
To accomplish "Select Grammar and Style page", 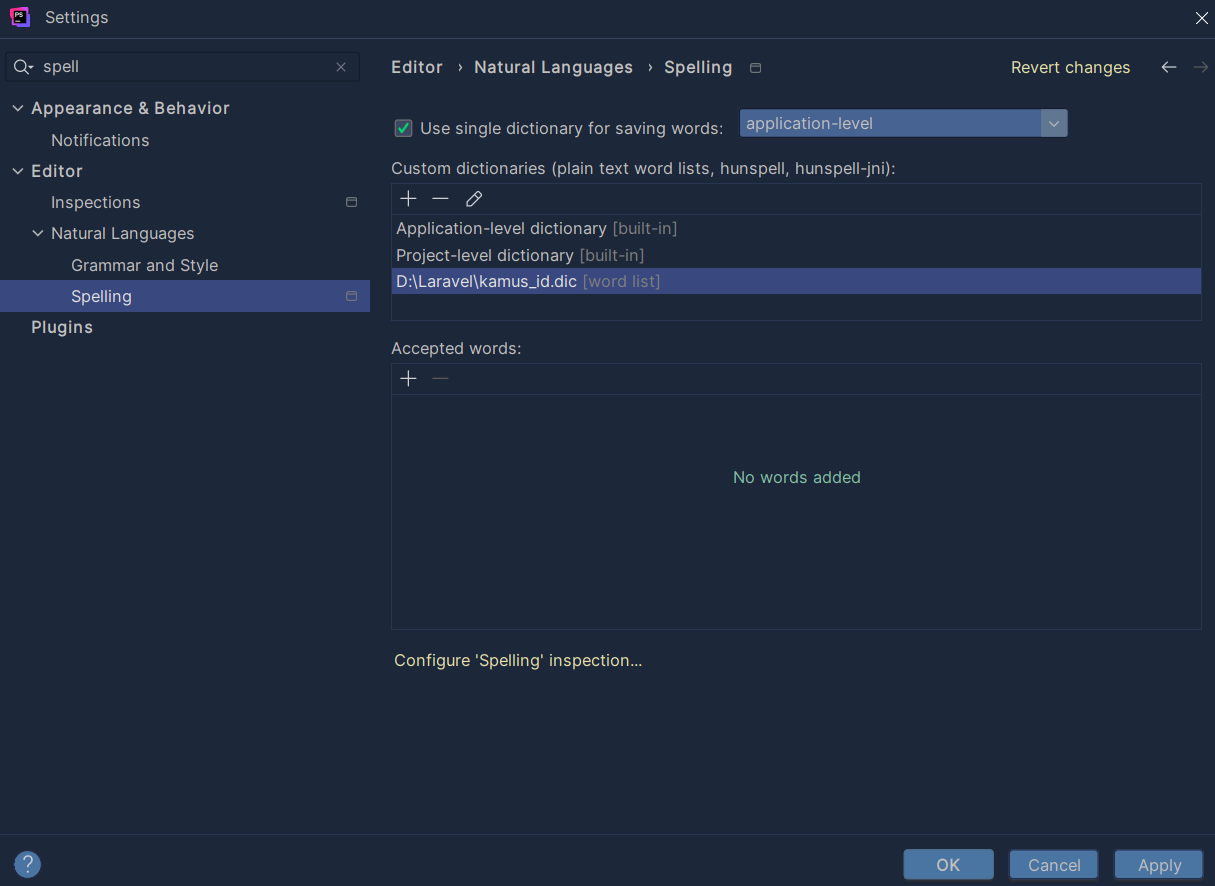I will tap(144, 265).
